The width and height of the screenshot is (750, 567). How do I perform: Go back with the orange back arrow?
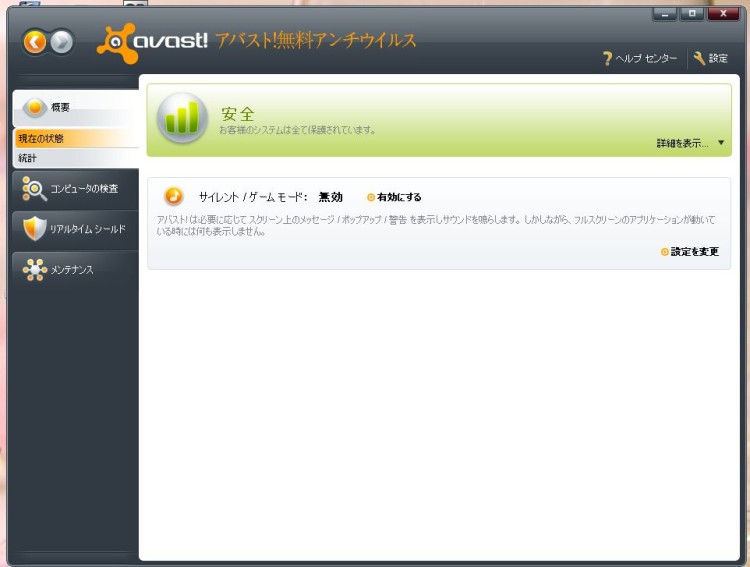coord(34,42)
